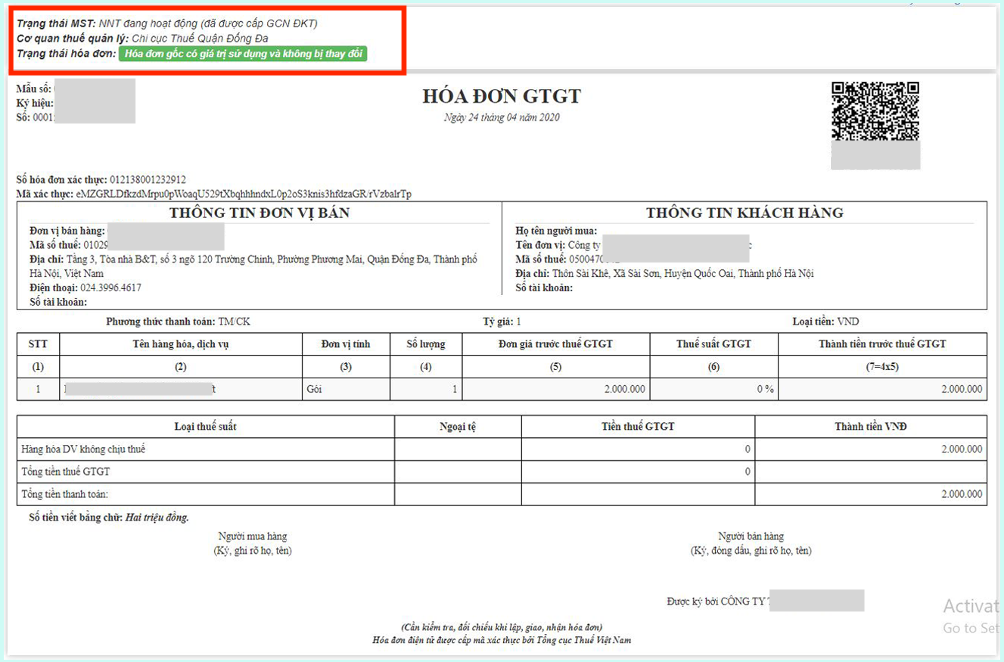Click the THÔNG TIN ĐƠN VỊ BÁN header

(259, 213)
